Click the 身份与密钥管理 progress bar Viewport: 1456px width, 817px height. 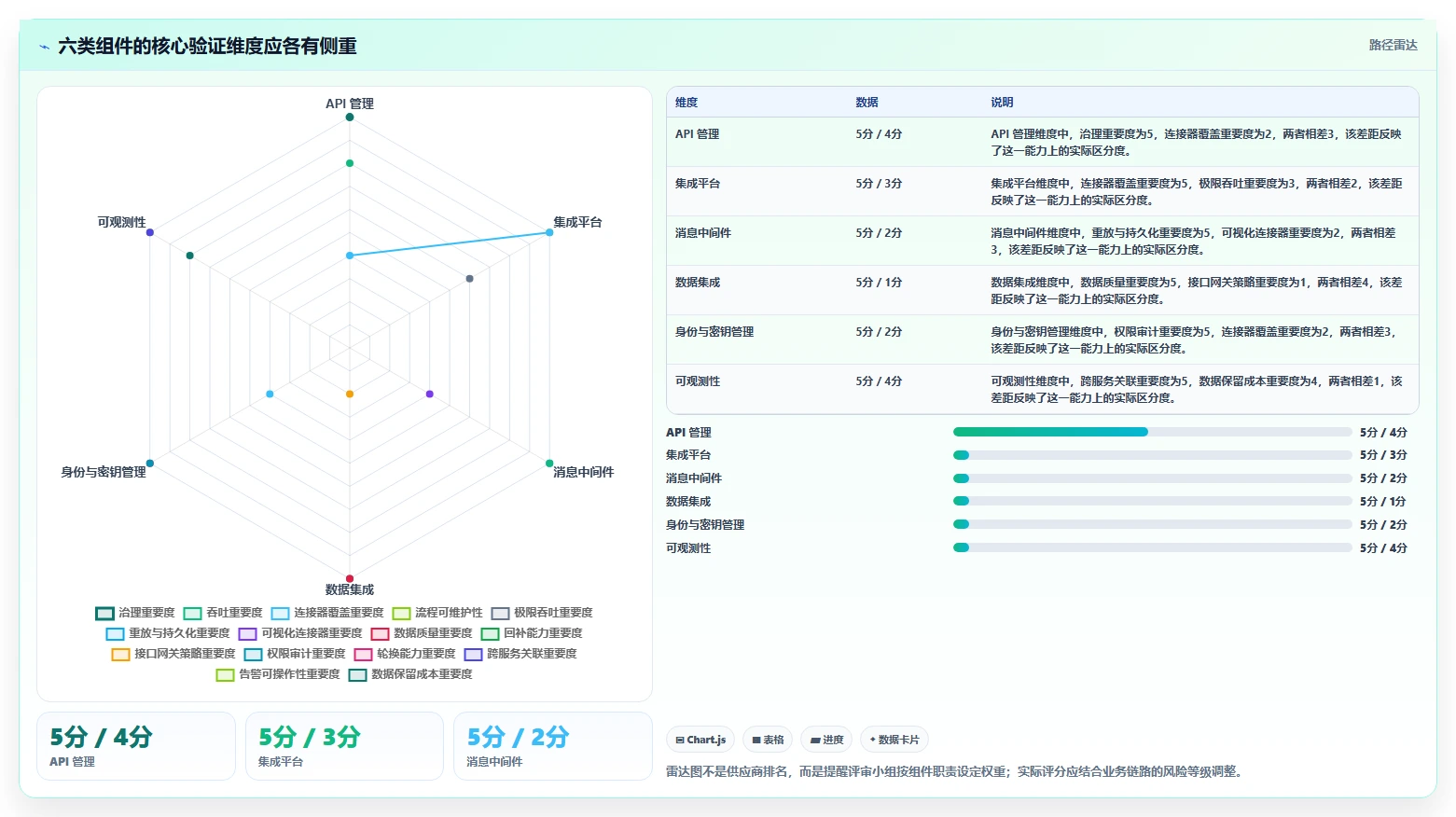(1152, 525)
